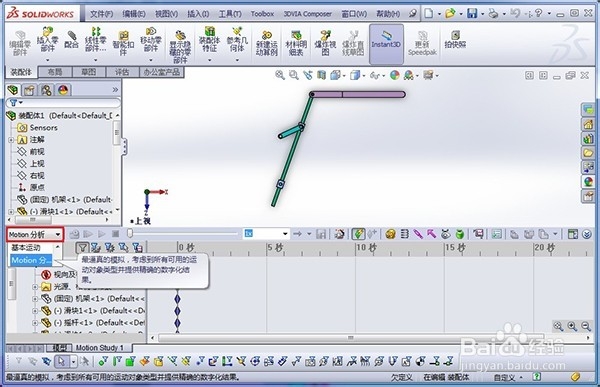The image size is (600, 387).
Task: Click the zoom to fit timeline icon
Action: 558,326
